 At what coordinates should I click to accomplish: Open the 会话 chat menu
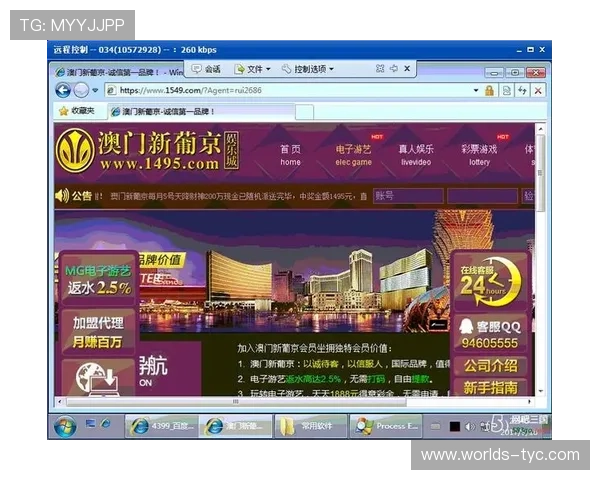(207, 69)
